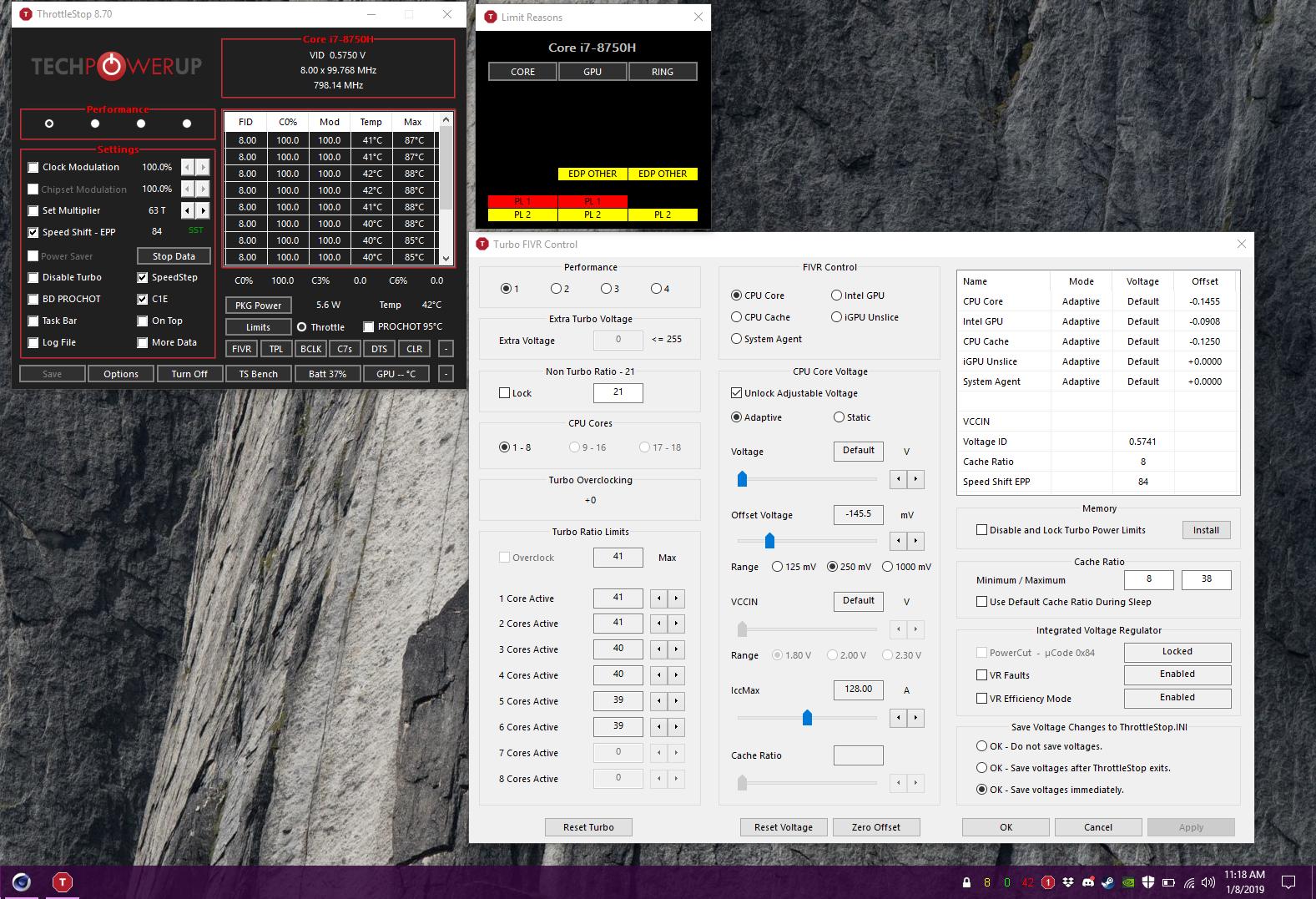Open the TPL window in ThrottleStop
Viewport: 1316px width, 899px height.
(276, 349)
